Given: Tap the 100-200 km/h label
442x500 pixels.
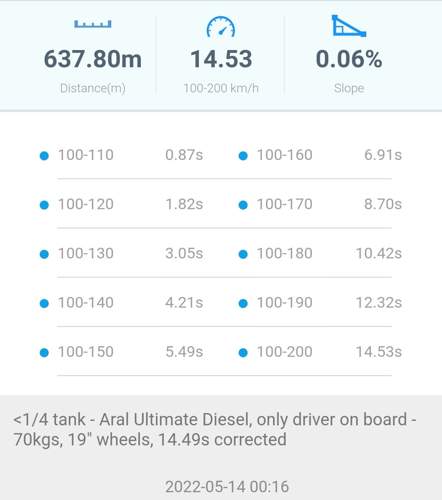Looking at the screenshot, I should 221,88.
